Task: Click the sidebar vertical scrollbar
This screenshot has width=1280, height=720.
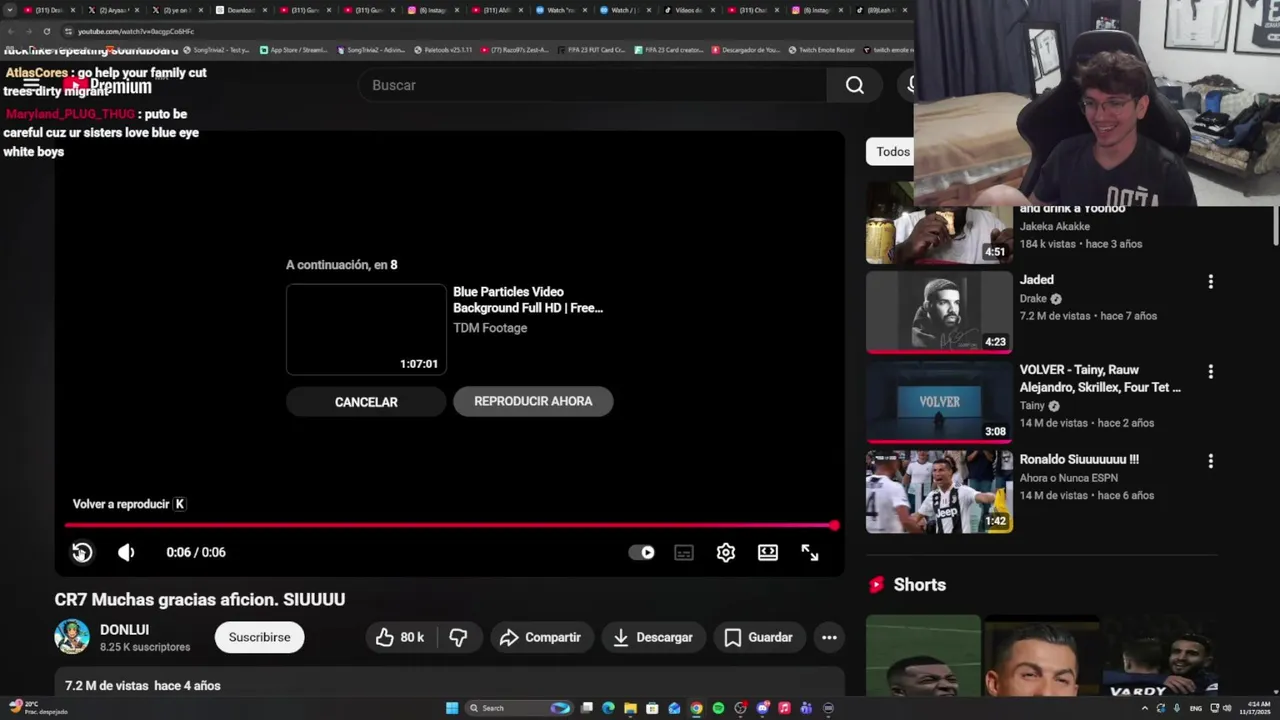Action: [x=1275, y=225]
